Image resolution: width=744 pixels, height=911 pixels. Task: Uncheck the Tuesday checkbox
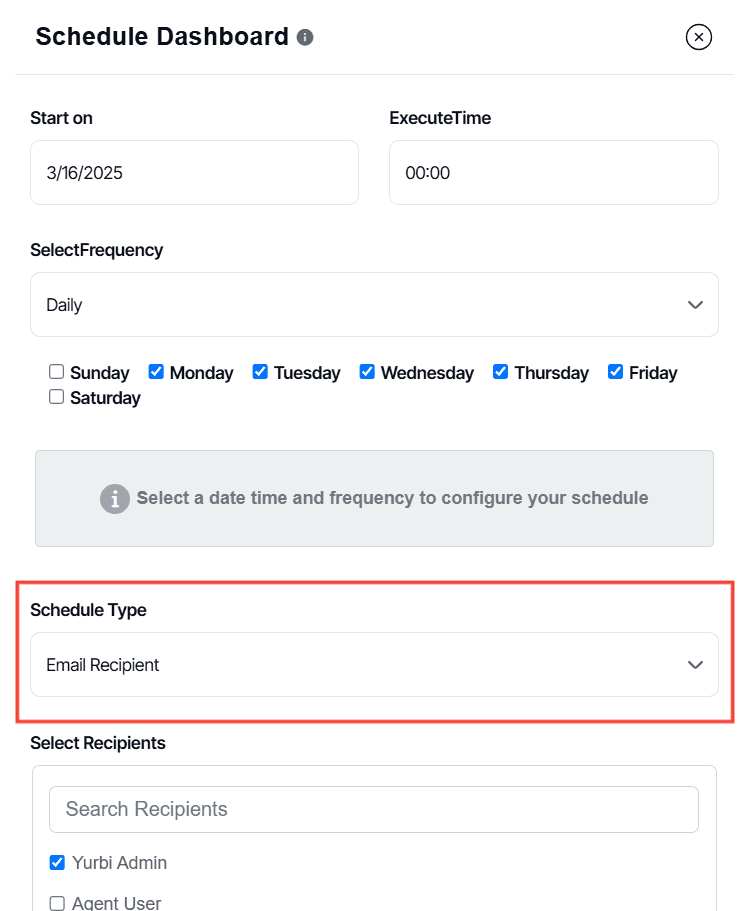coord(260,371)
